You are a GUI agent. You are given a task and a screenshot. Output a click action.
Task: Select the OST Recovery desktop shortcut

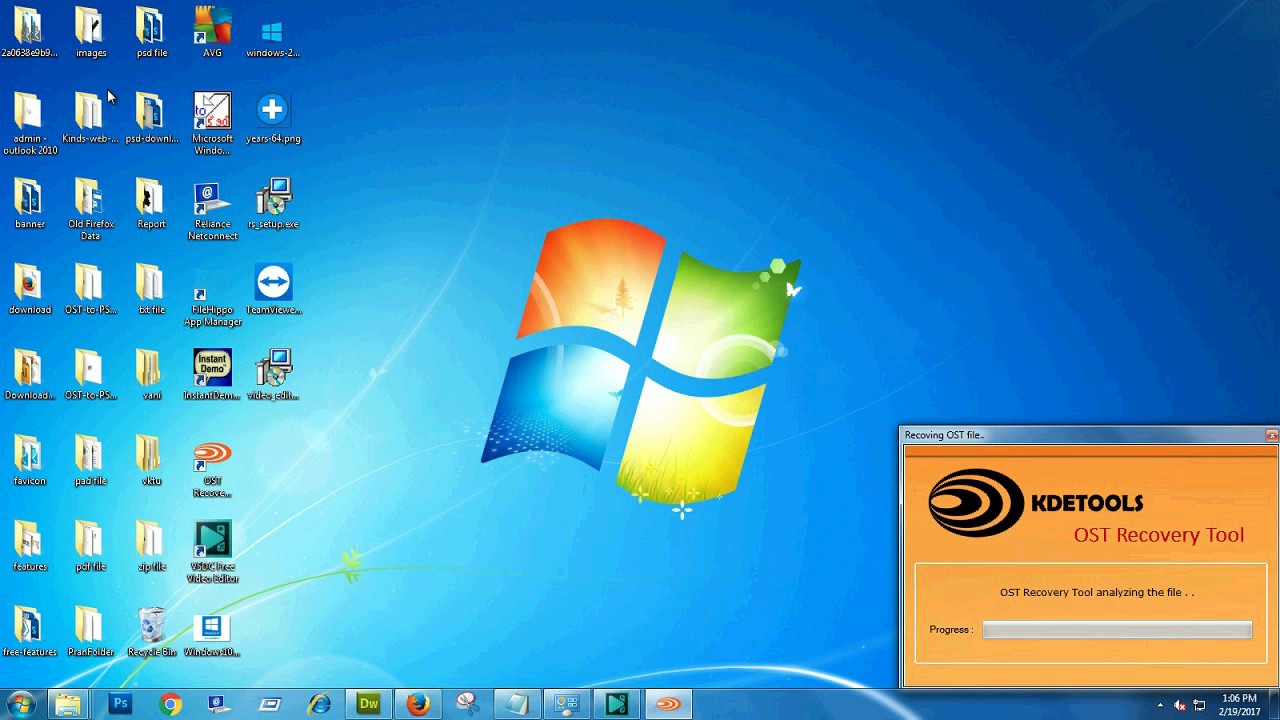click(x=212, y=468)
